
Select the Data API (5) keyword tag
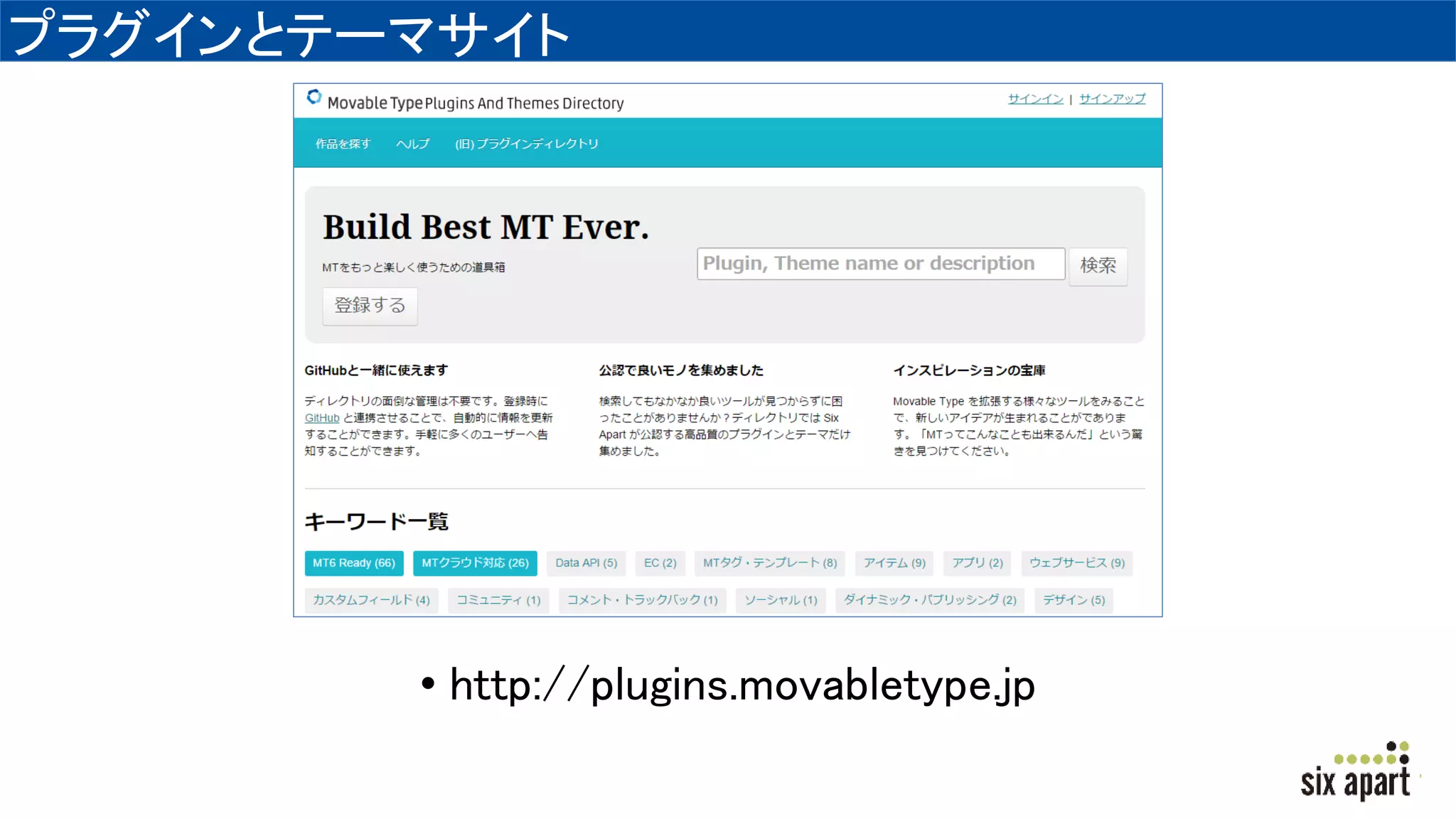[587, 563]
